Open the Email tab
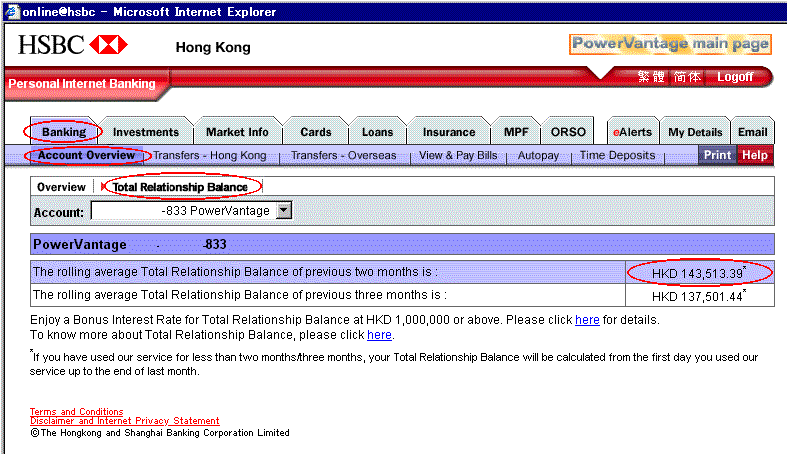This screenshot has height=454, width=787. point(752,132)
